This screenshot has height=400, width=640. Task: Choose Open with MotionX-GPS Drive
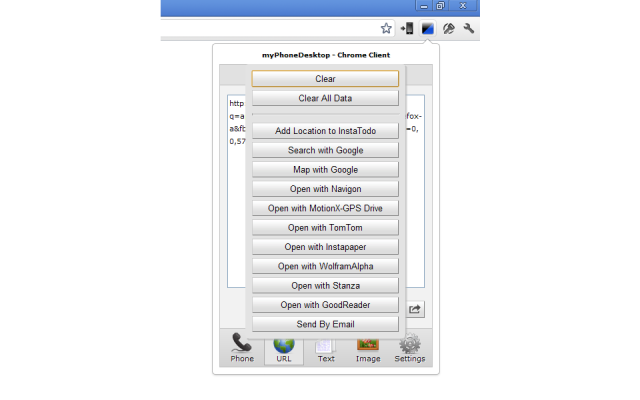325,208
